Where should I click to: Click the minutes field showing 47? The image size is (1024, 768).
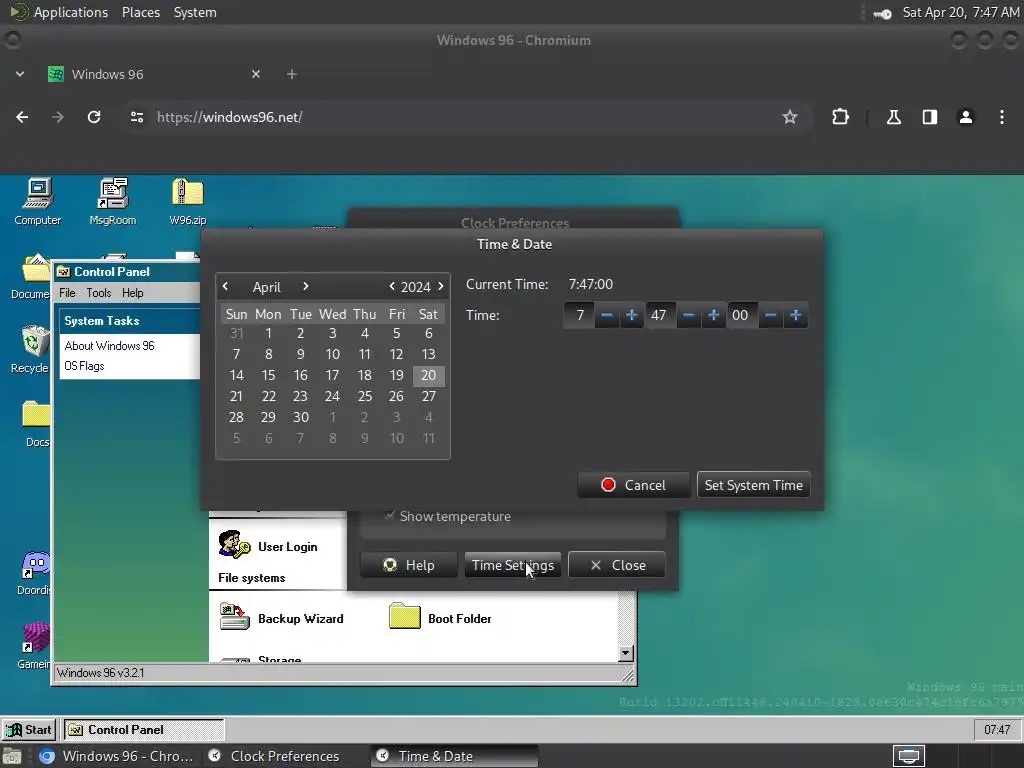pos(659,315)
